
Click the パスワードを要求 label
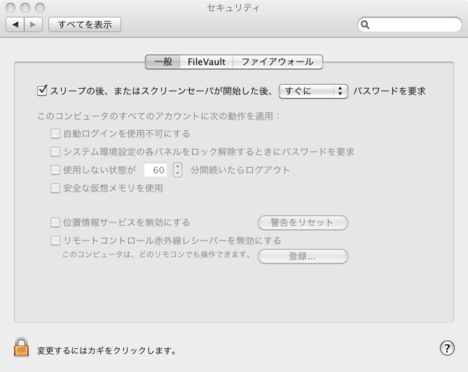pos(389,91)
